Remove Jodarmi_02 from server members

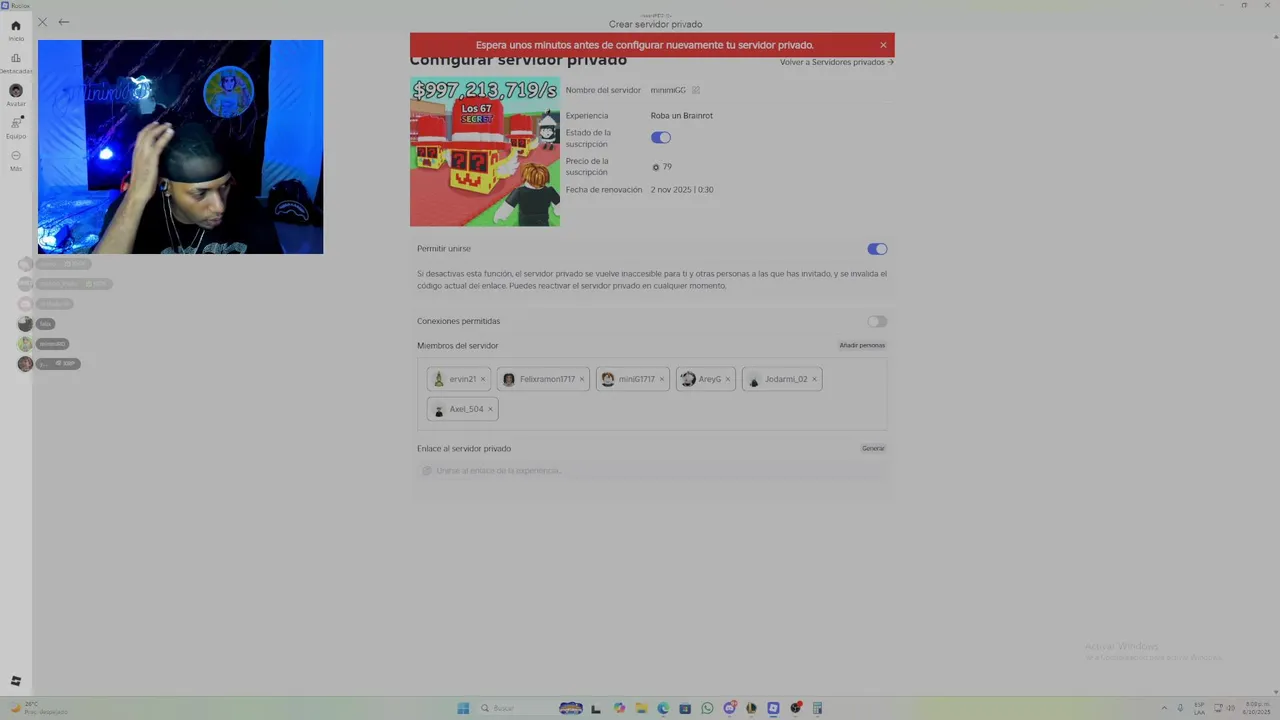(x=815, y=379)
